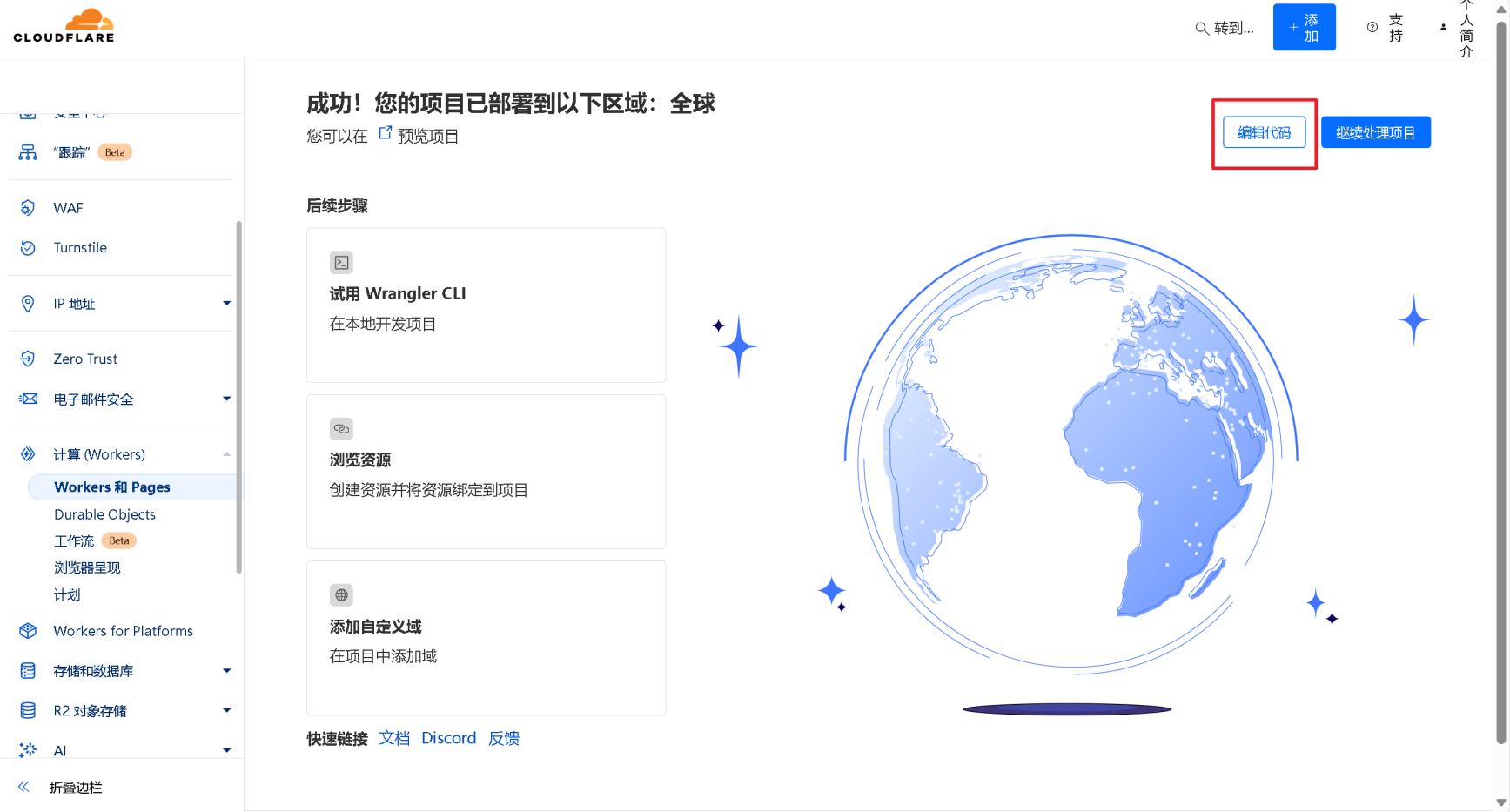Click the Workers for Platforms cube icon
Screen dimensions: 1510x812
[x=28, y=631]
